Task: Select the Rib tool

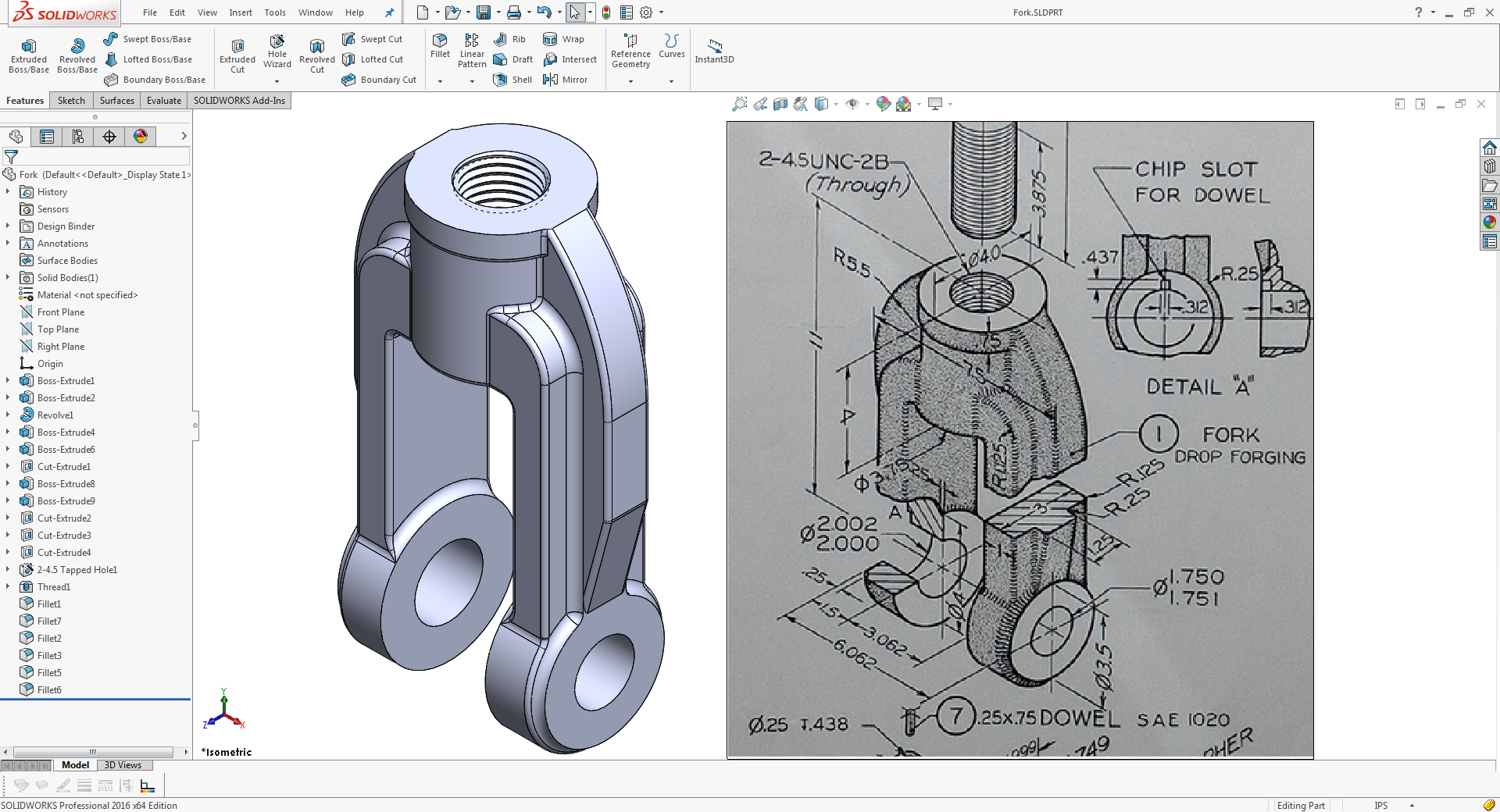Action: 509,39
